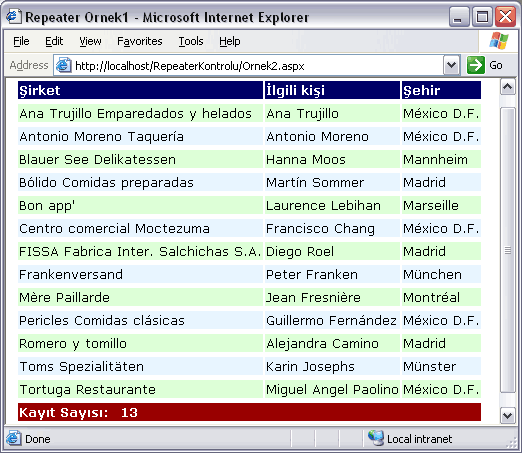
Task: Click the address URL field
Action: [257, 66]
